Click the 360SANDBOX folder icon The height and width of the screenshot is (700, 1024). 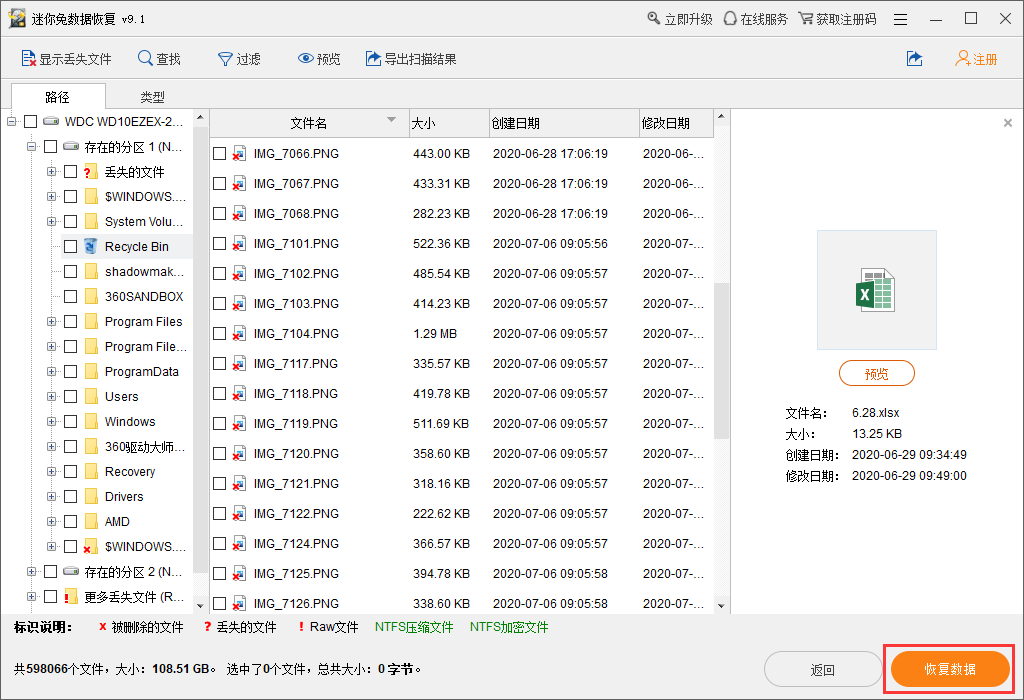[x=91, y=296]
